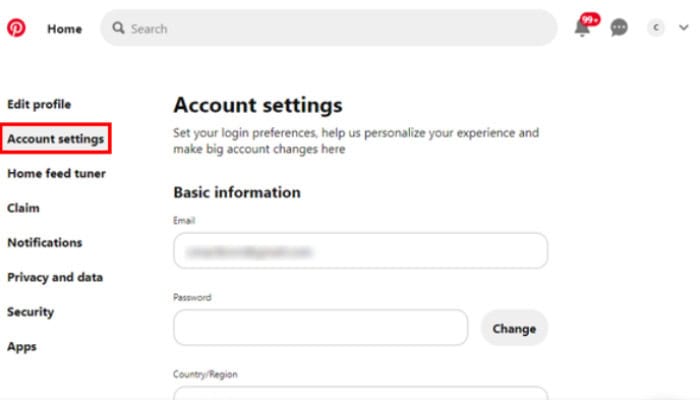Go to the Home tab
700x400 pixels.
(x=65, y=29)
